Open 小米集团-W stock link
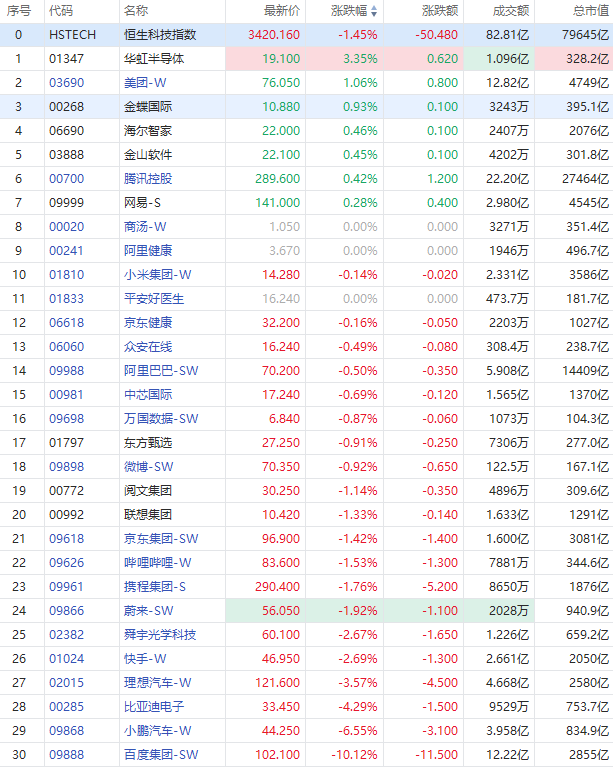The height and width of the screenshot is (771, 613). pos(157,274)
